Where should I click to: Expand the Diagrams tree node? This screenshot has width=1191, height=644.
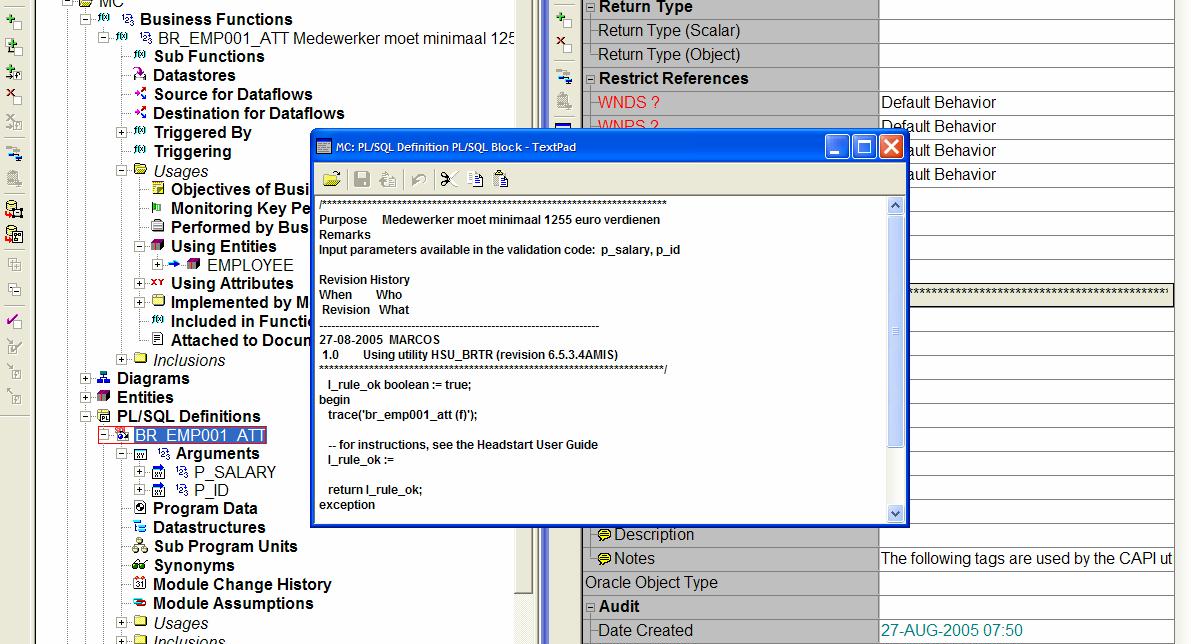[x=86, y=378]
